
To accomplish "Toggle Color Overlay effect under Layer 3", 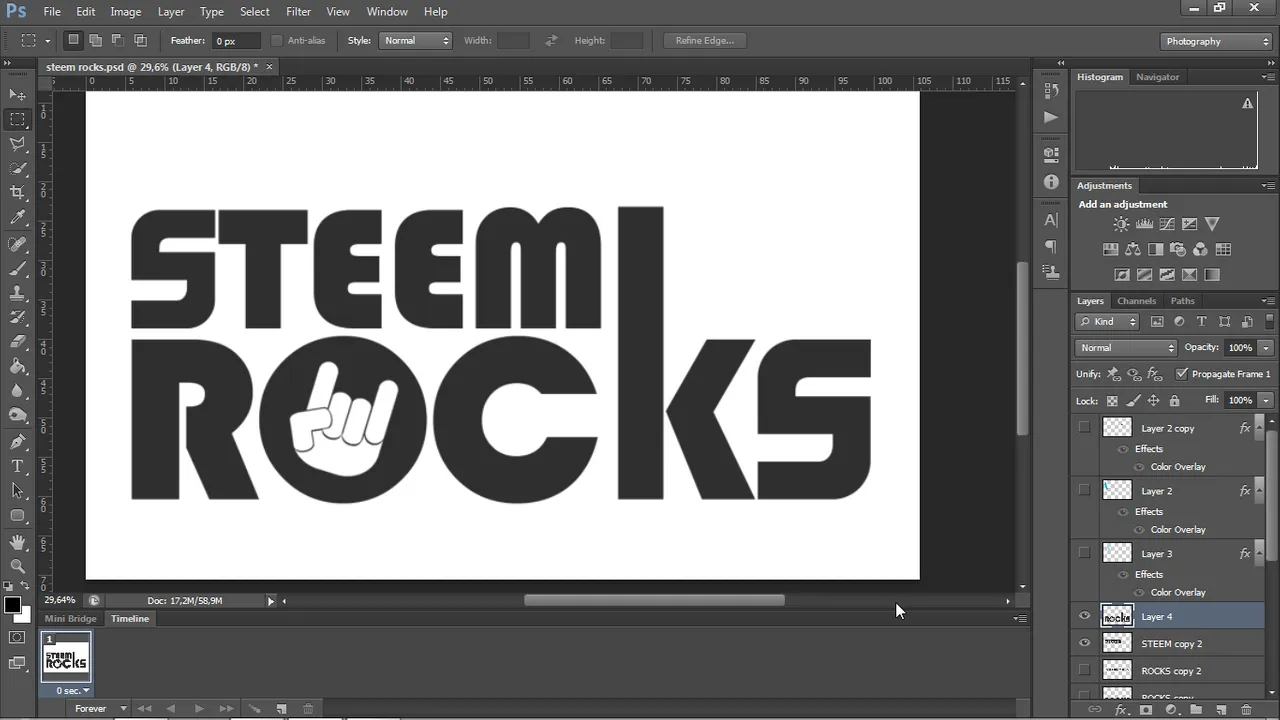I will [1139, 593].
